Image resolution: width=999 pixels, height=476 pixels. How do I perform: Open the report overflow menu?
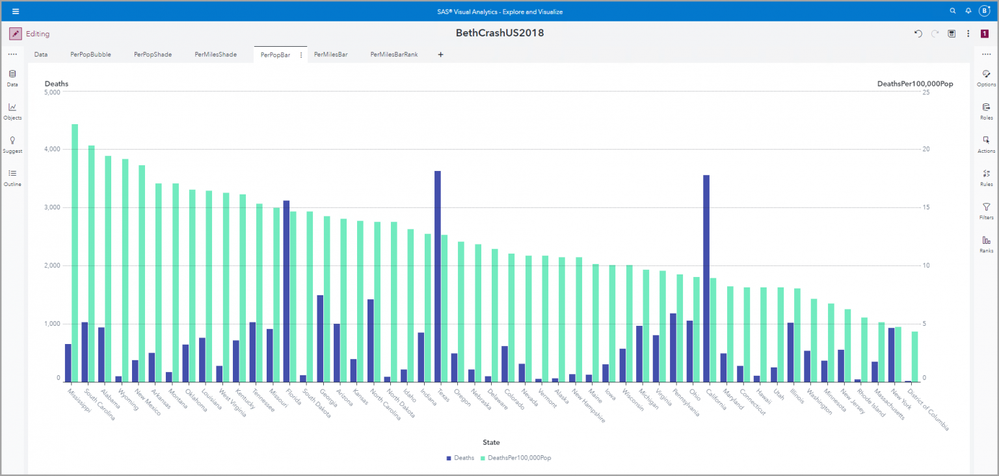tap(968, 34)
